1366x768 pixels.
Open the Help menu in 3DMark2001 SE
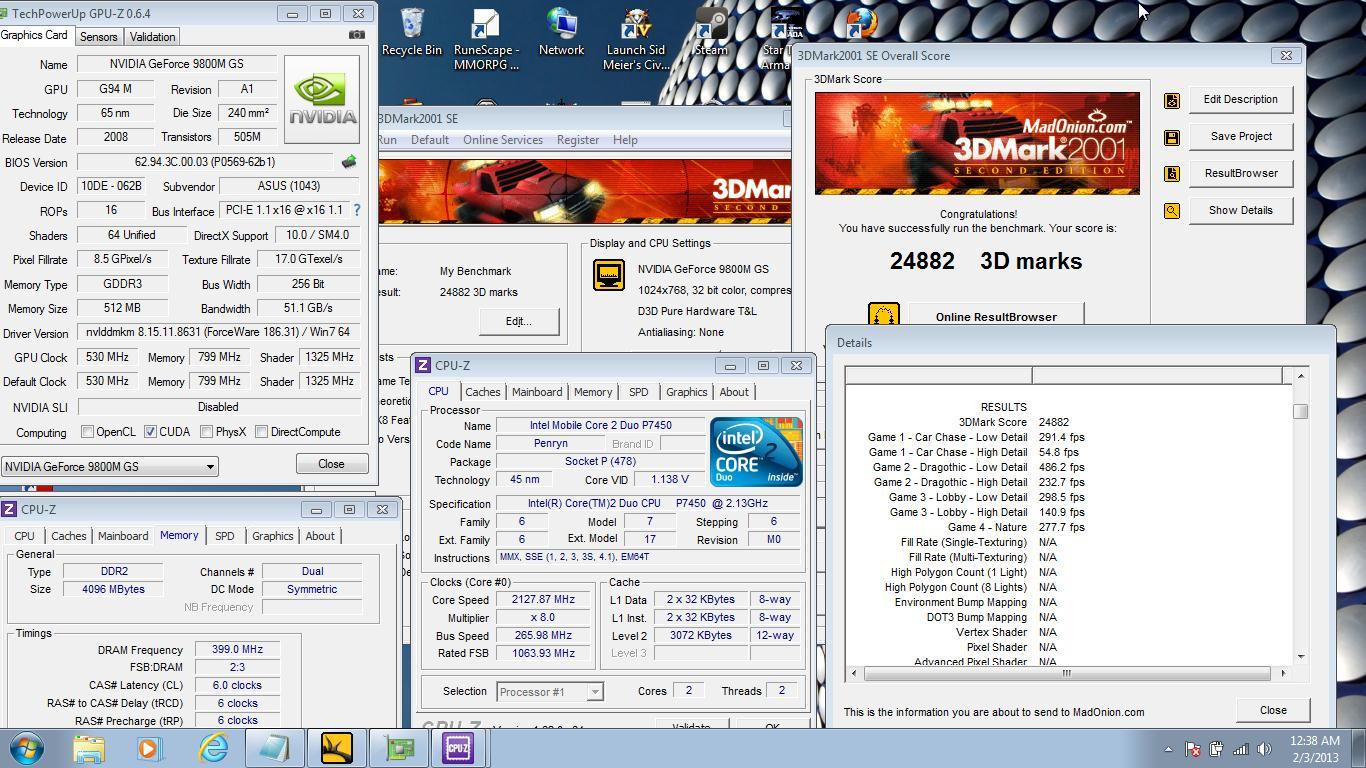(625, 140)
